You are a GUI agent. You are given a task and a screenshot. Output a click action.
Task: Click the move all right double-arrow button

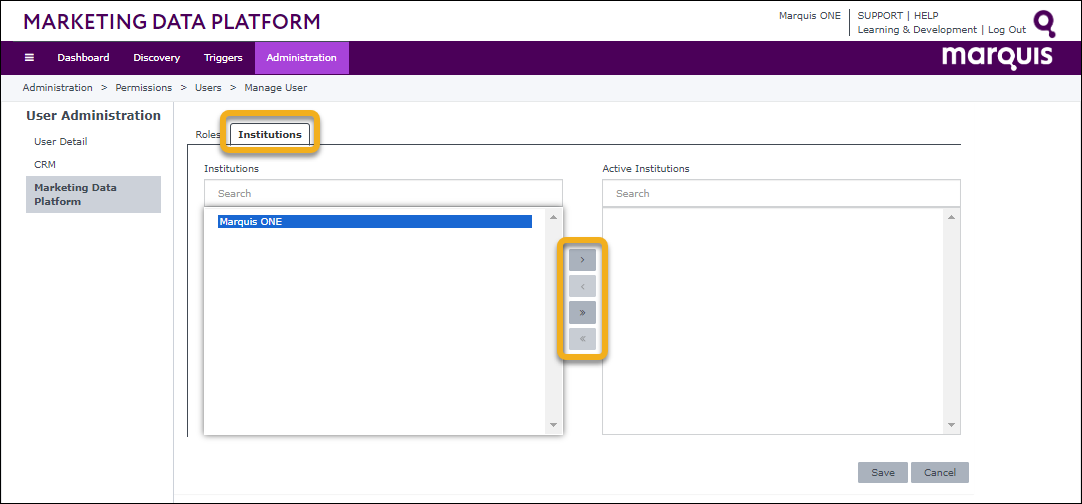(582, 312)
